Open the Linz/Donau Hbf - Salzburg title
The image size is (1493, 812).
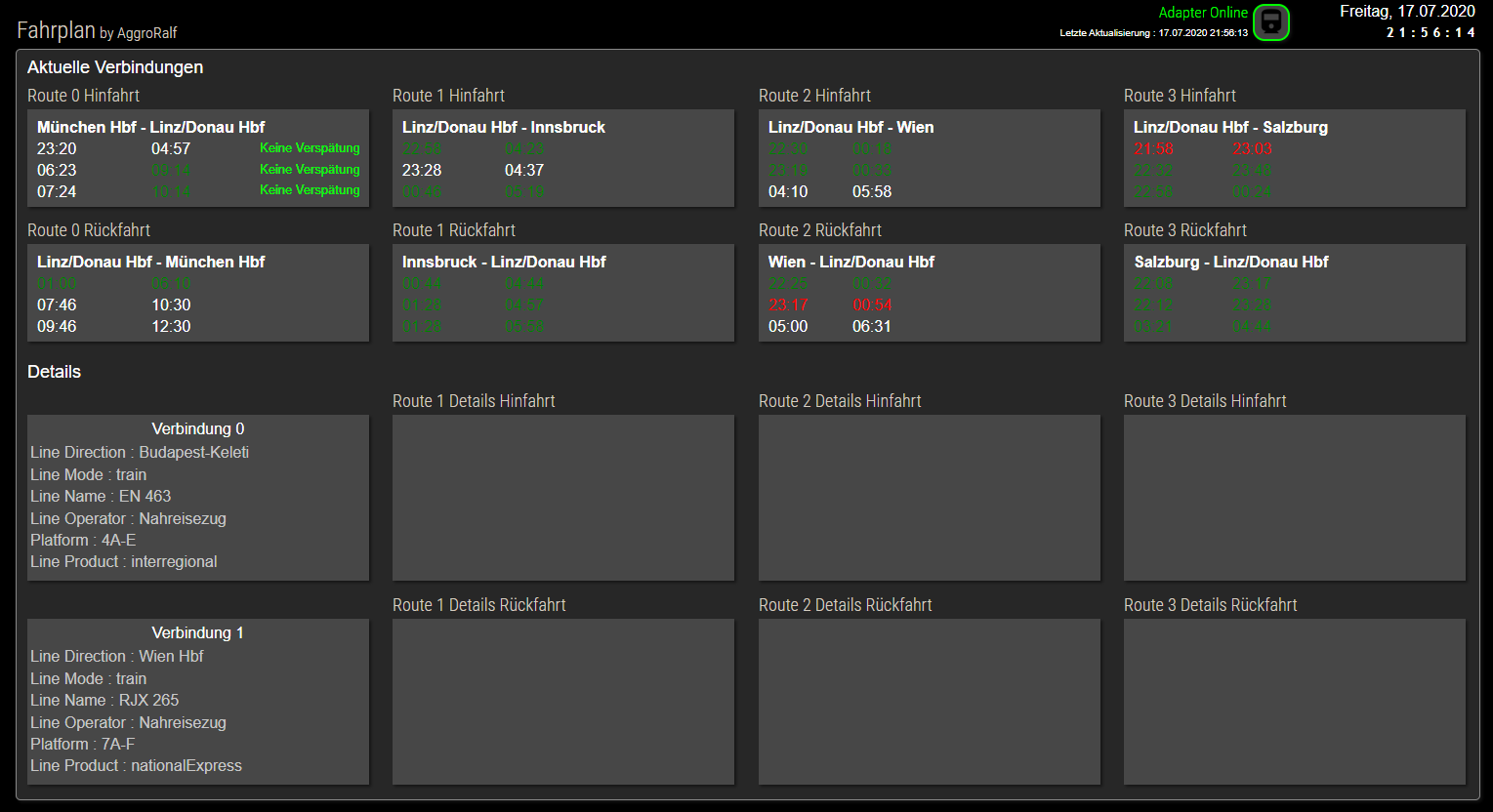coord(1230,127)
